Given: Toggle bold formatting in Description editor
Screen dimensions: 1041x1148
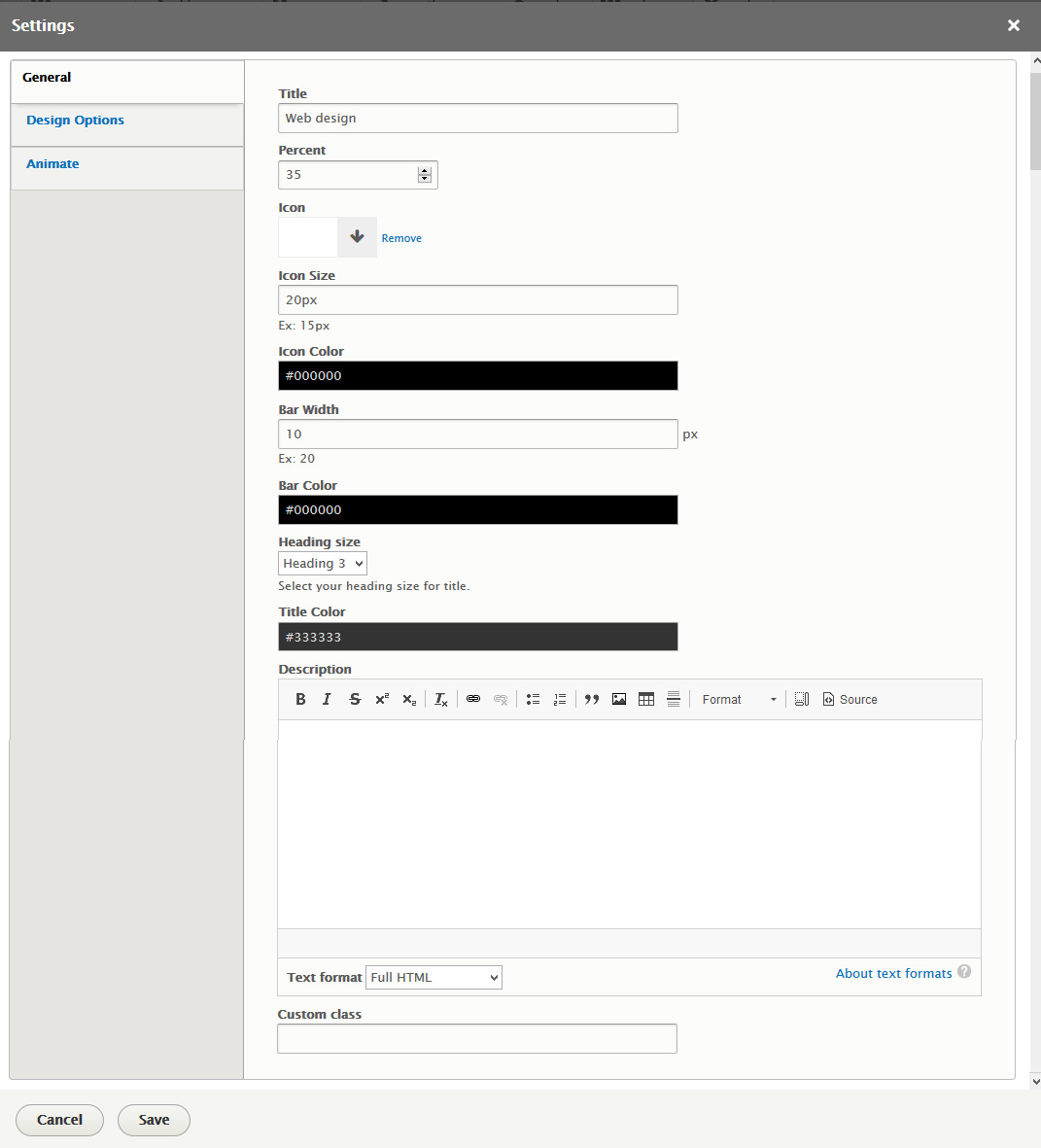Looking at the screenshot, I should pyautogui.click(x=300, y=699).
